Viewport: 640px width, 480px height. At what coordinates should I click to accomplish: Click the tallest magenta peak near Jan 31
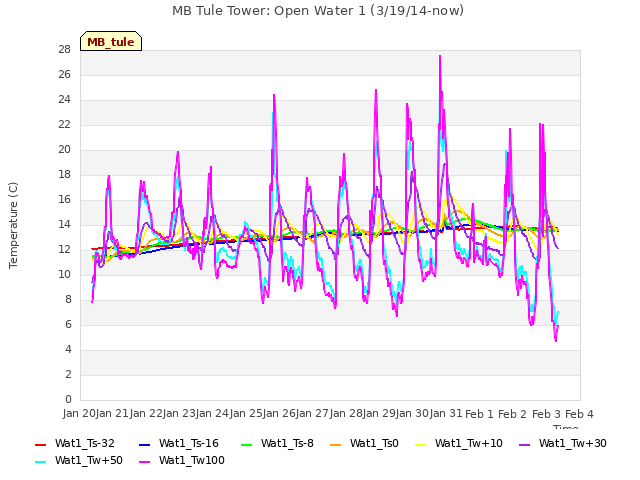440,56
